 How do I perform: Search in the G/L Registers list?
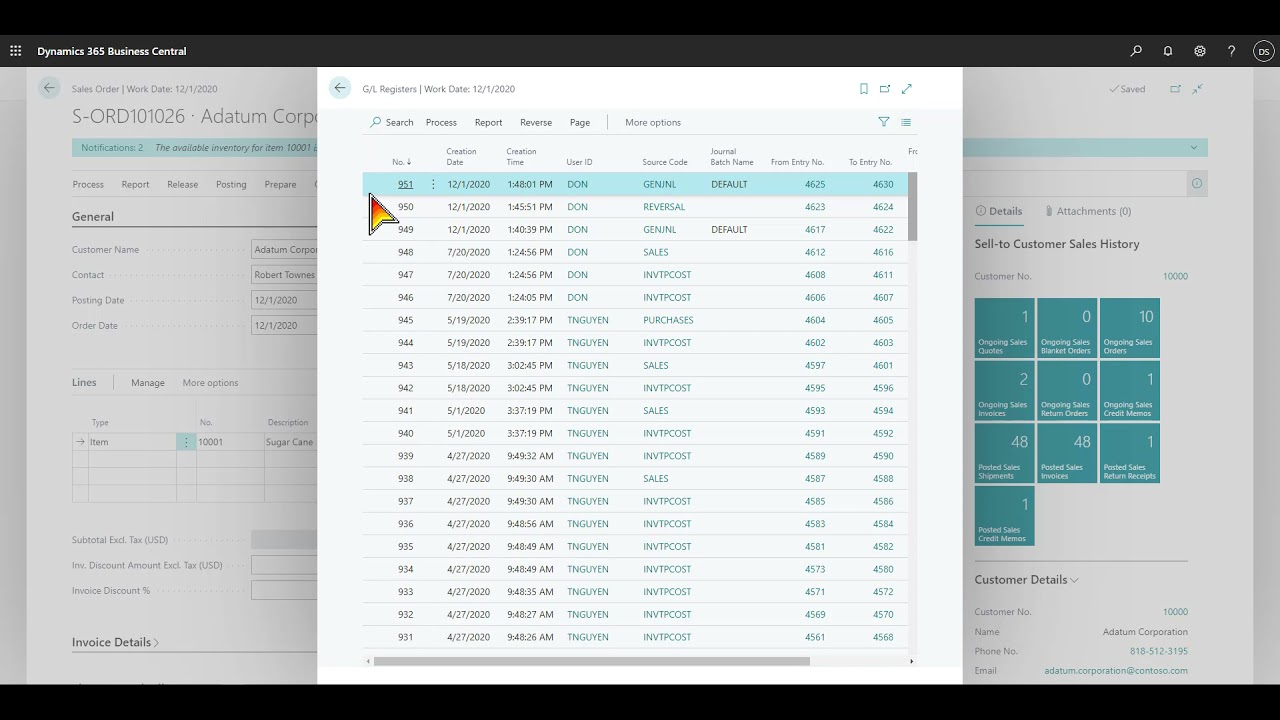point(392,122)
